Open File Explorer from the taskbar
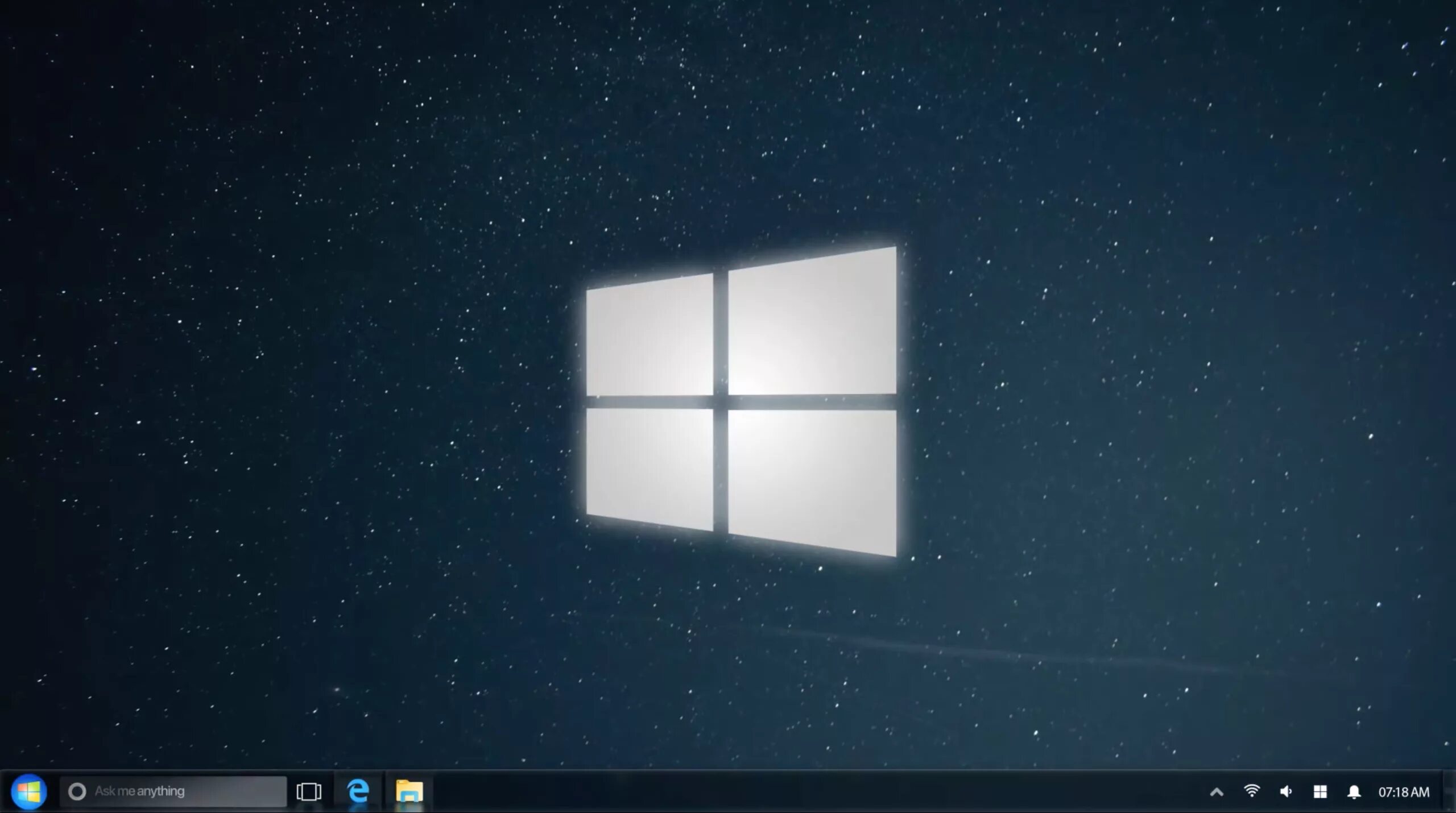This screenshot has height=813, width=1456. point(409,791)
